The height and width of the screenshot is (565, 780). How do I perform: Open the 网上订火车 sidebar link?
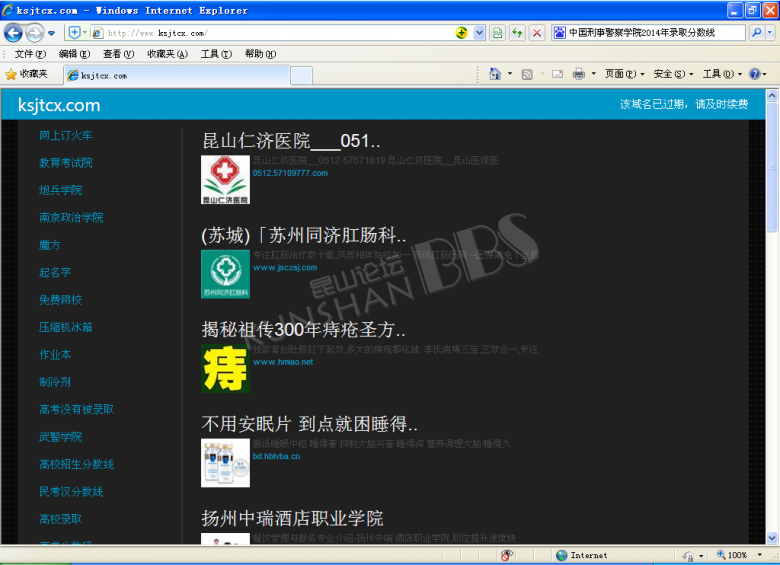66,135
